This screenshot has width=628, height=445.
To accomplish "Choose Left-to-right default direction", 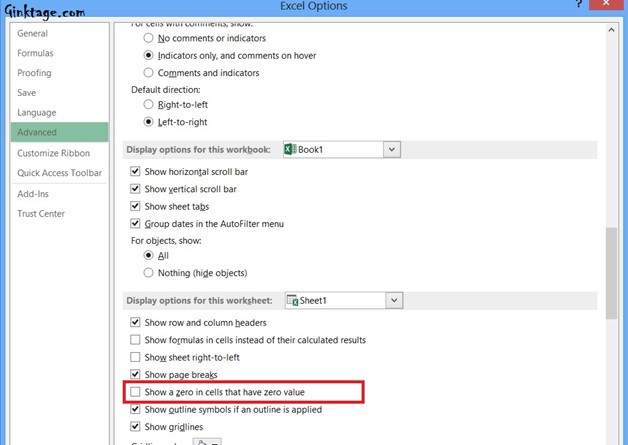I will (148, 122).
